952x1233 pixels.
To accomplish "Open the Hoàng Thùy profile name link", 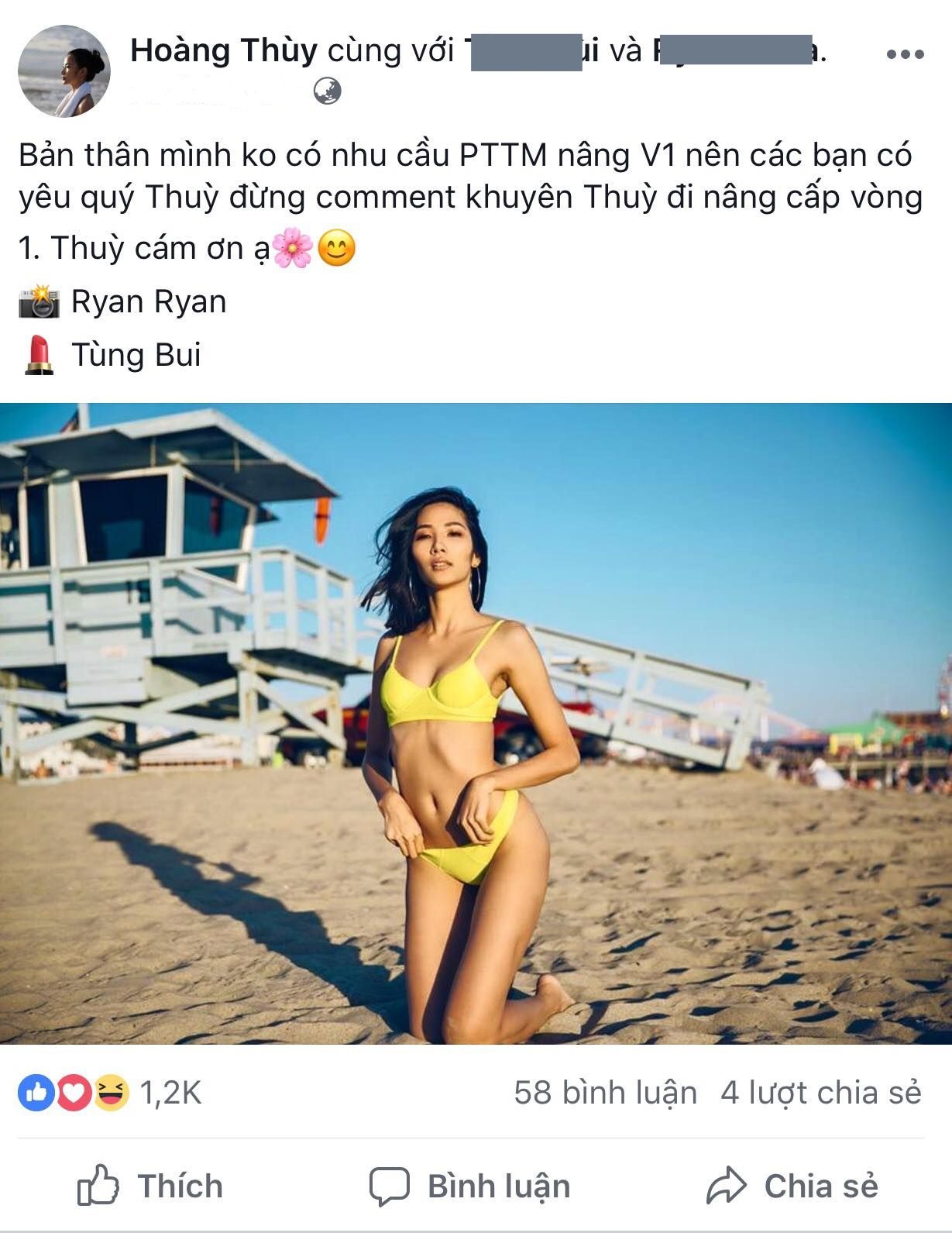I will [x=224, y=51].
